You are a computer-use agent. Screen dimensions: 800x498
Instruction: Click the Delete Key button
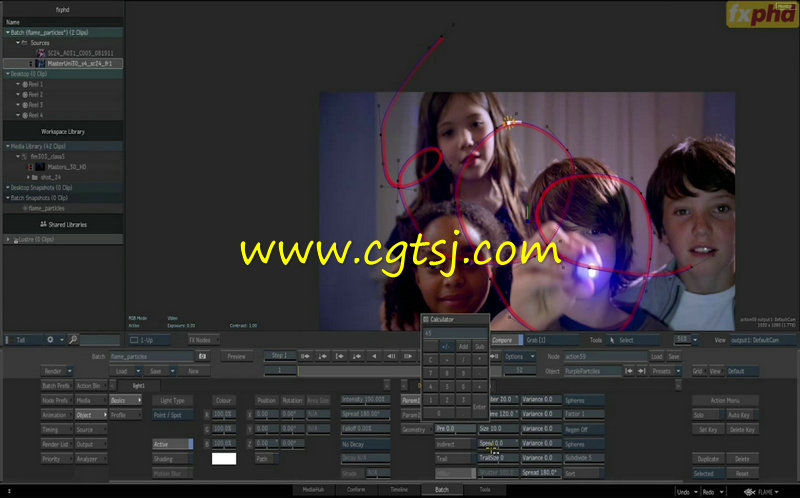(x=742, y=430)
